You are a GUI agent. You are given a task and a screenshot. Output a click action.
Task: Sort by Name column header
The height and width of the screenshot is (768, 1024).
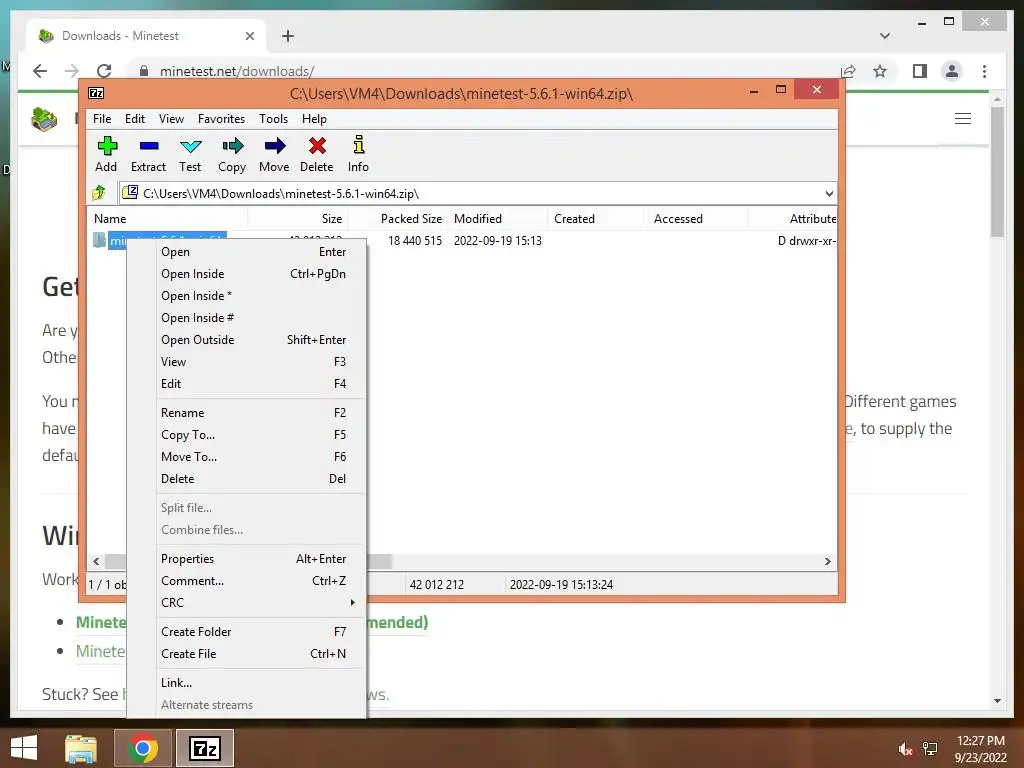(x=167, y=219)
